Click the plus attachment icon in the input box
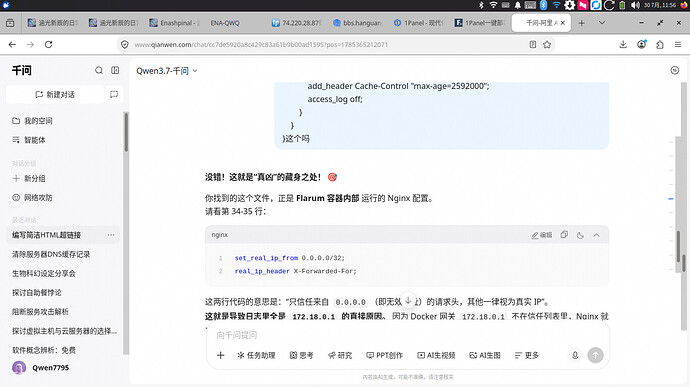 pyautogui.click(x=220, y=355)
